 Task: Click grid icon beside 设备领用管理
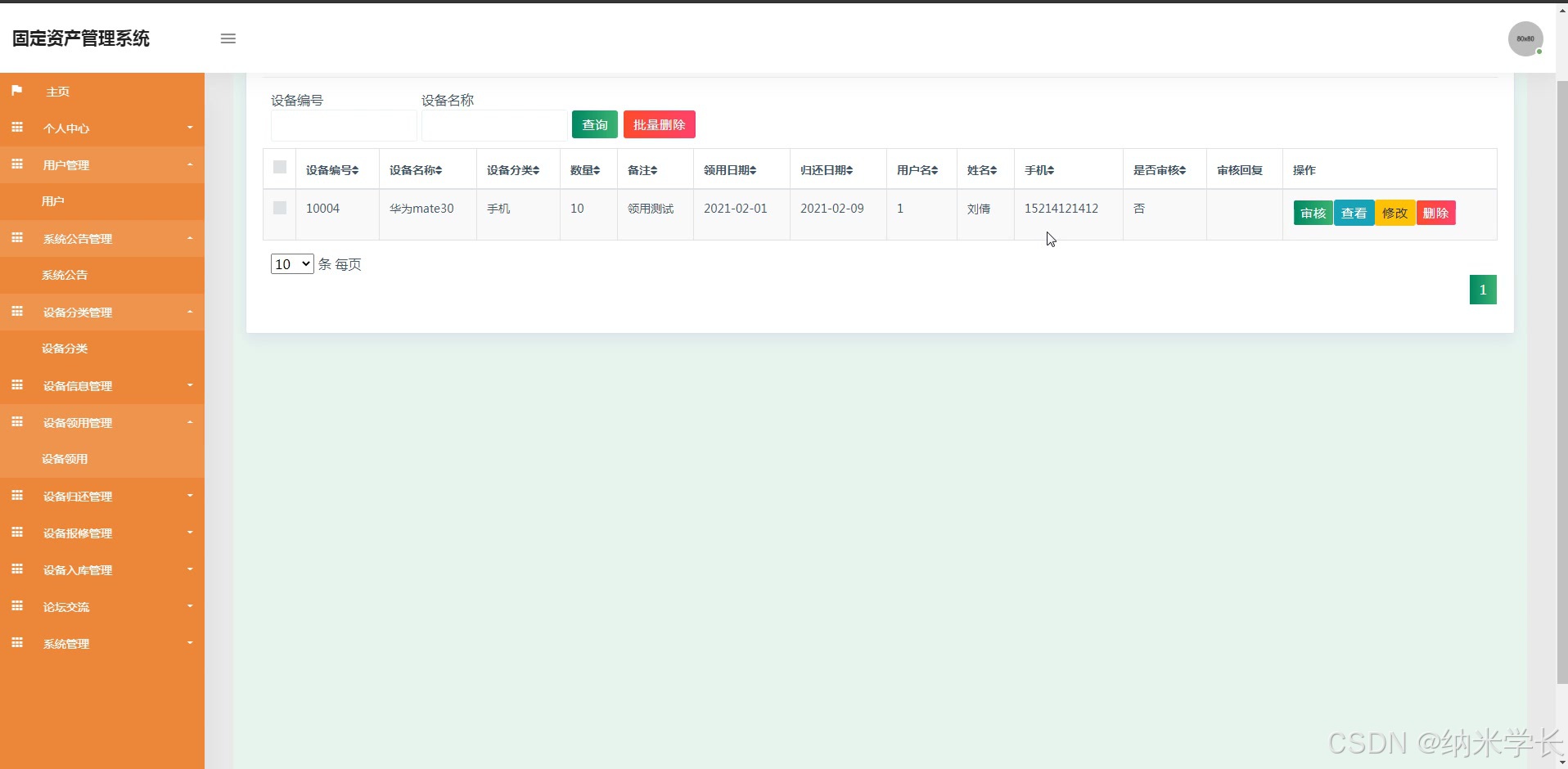coord(17,422)
